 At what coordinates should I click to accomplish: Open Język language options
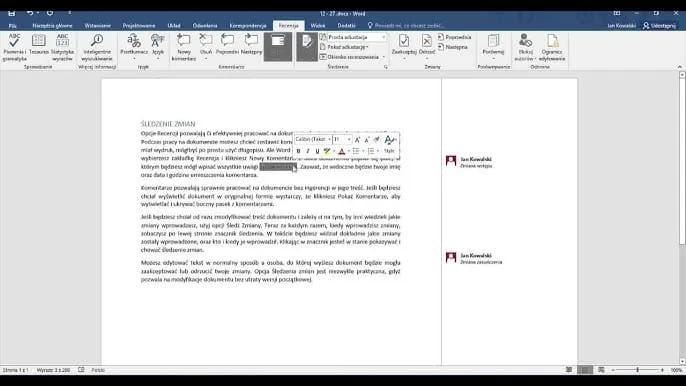click(158, 46)
